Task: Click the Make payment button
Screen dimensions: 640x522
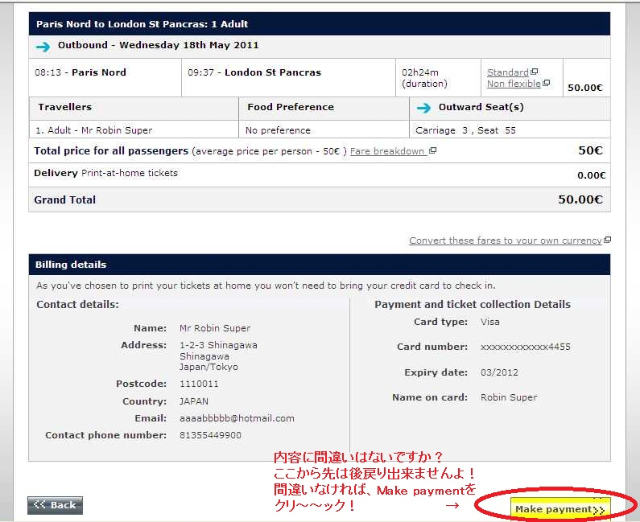Action: tap(560, 509)
